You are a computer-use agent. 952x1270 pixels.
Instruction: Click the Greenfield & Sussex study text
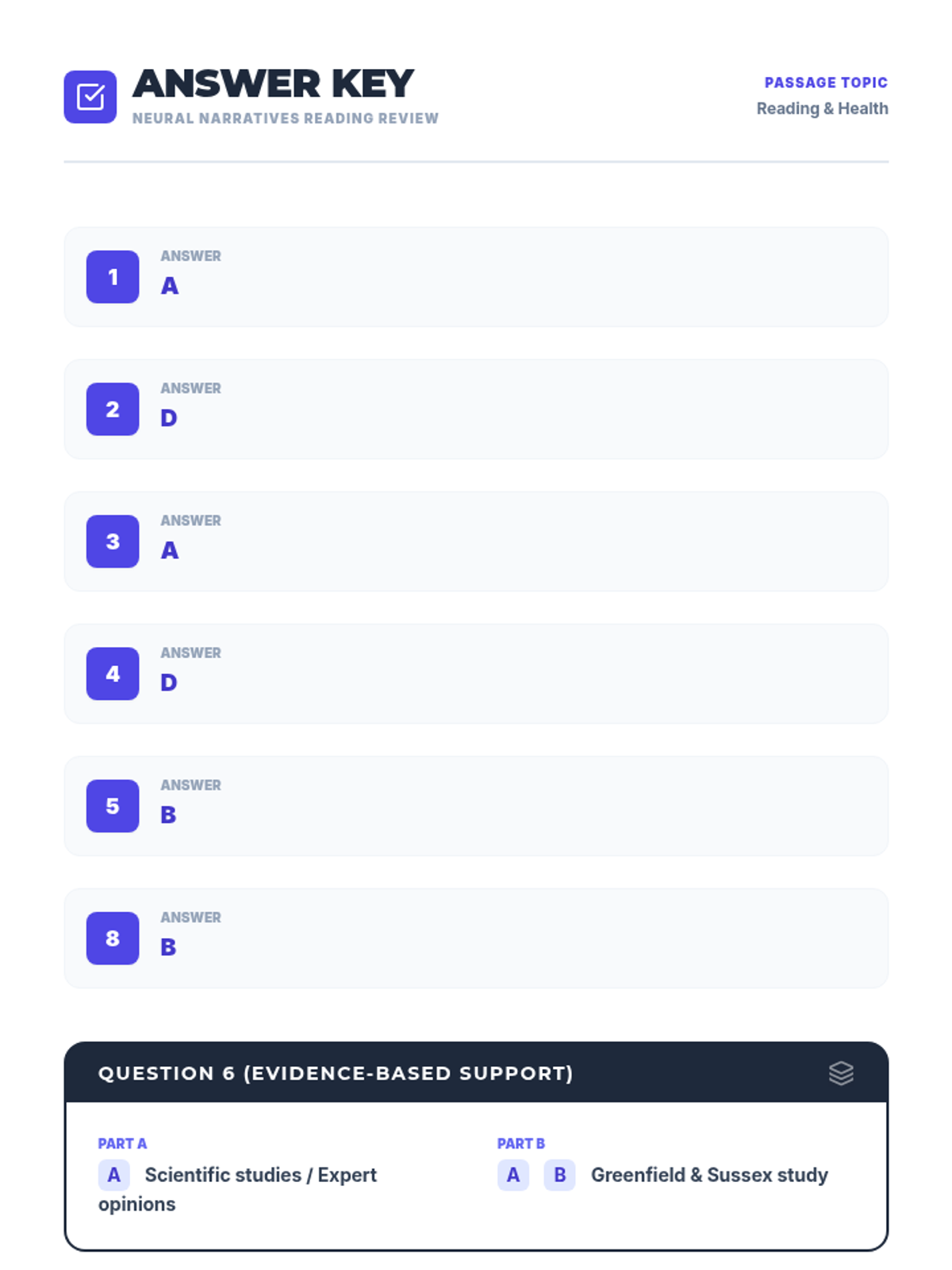click(x=709, y=1175)
